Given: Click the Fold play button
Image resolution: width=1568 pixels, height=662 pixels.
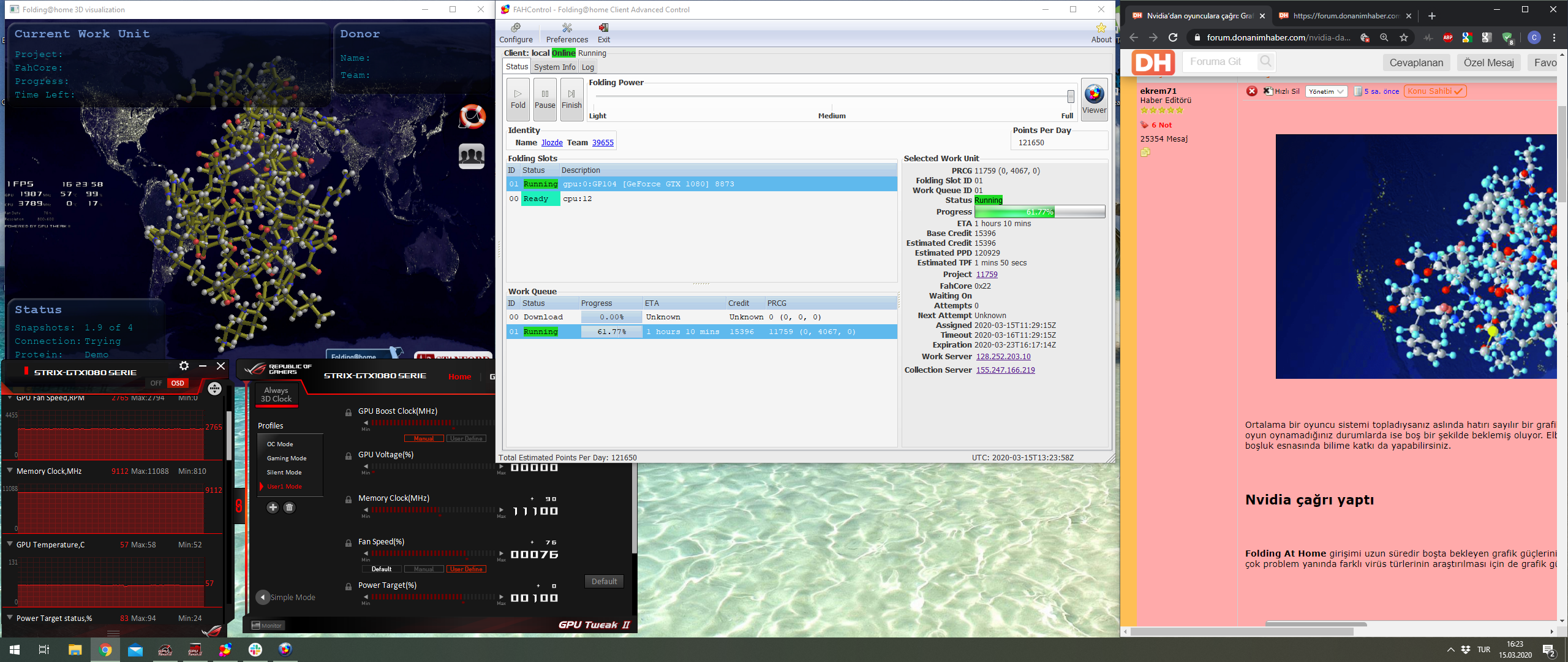Looking at the screenshot, I should click(x=518, y=99).
